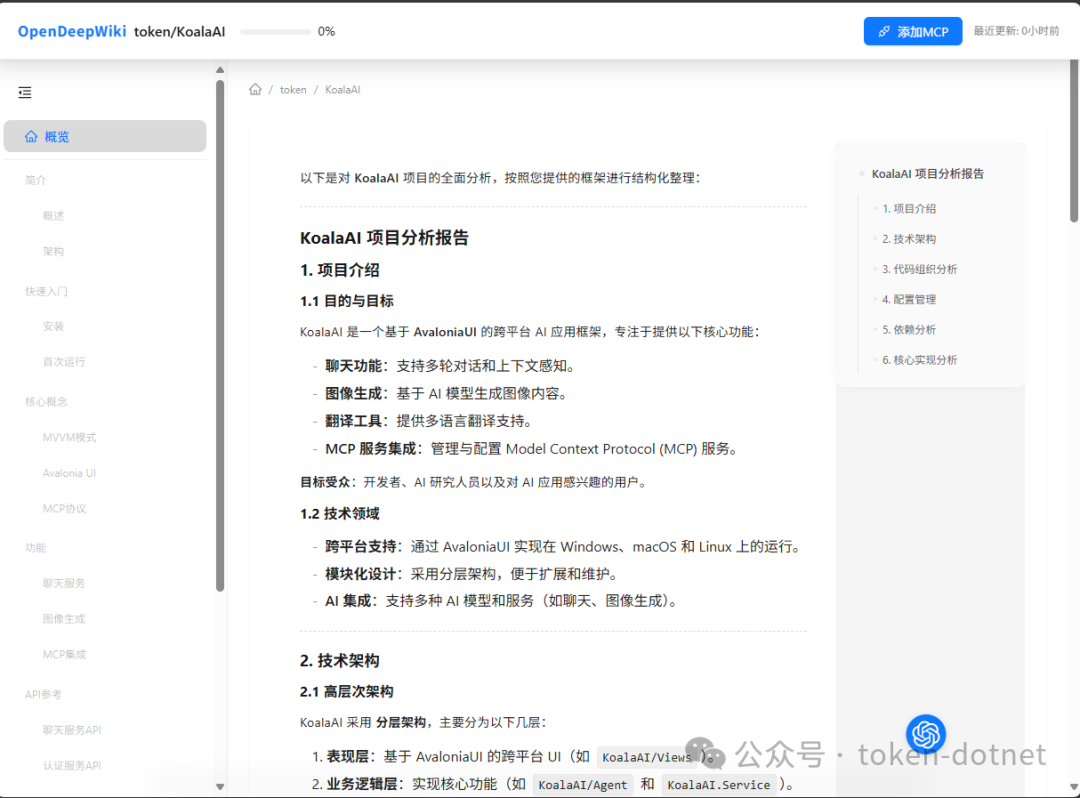Click KoalaAI in the breadcrumb
The height and width of the screenshot is (798, 1080).
342,90
